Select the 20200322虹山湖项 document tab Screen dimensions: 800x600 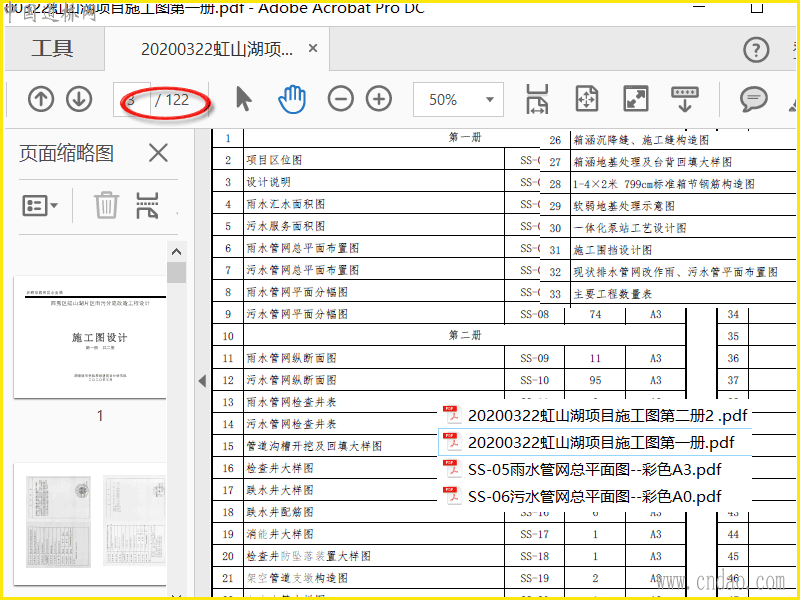[x=217, y=49]
